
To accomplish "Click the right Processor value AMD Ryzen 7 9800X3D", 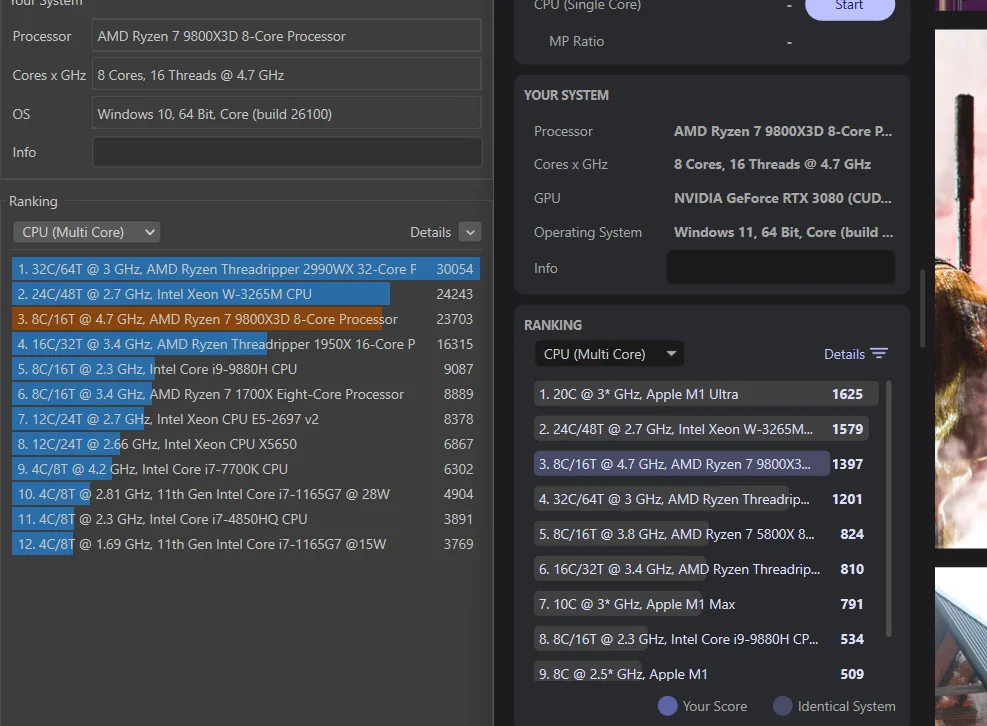I will pos(782,131).
